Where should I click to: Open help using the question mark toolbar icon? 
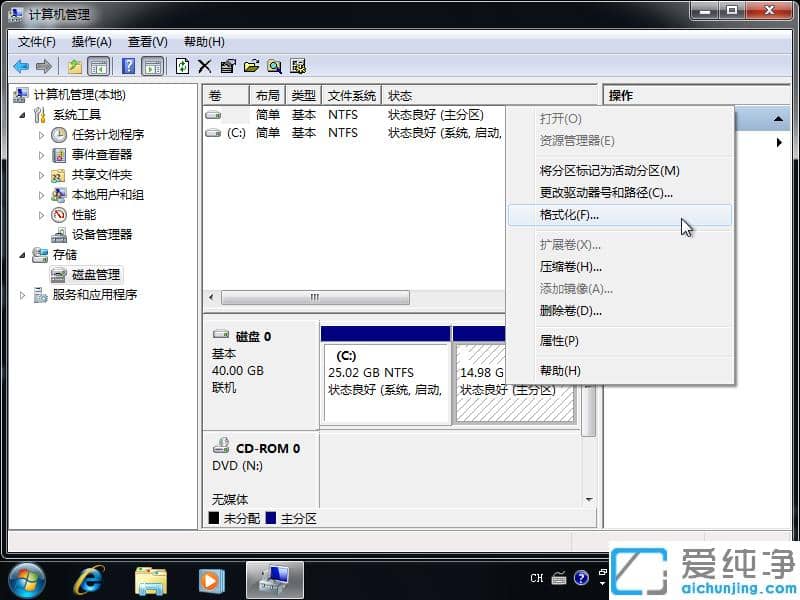pyautogui.click(x=126, y=65)
